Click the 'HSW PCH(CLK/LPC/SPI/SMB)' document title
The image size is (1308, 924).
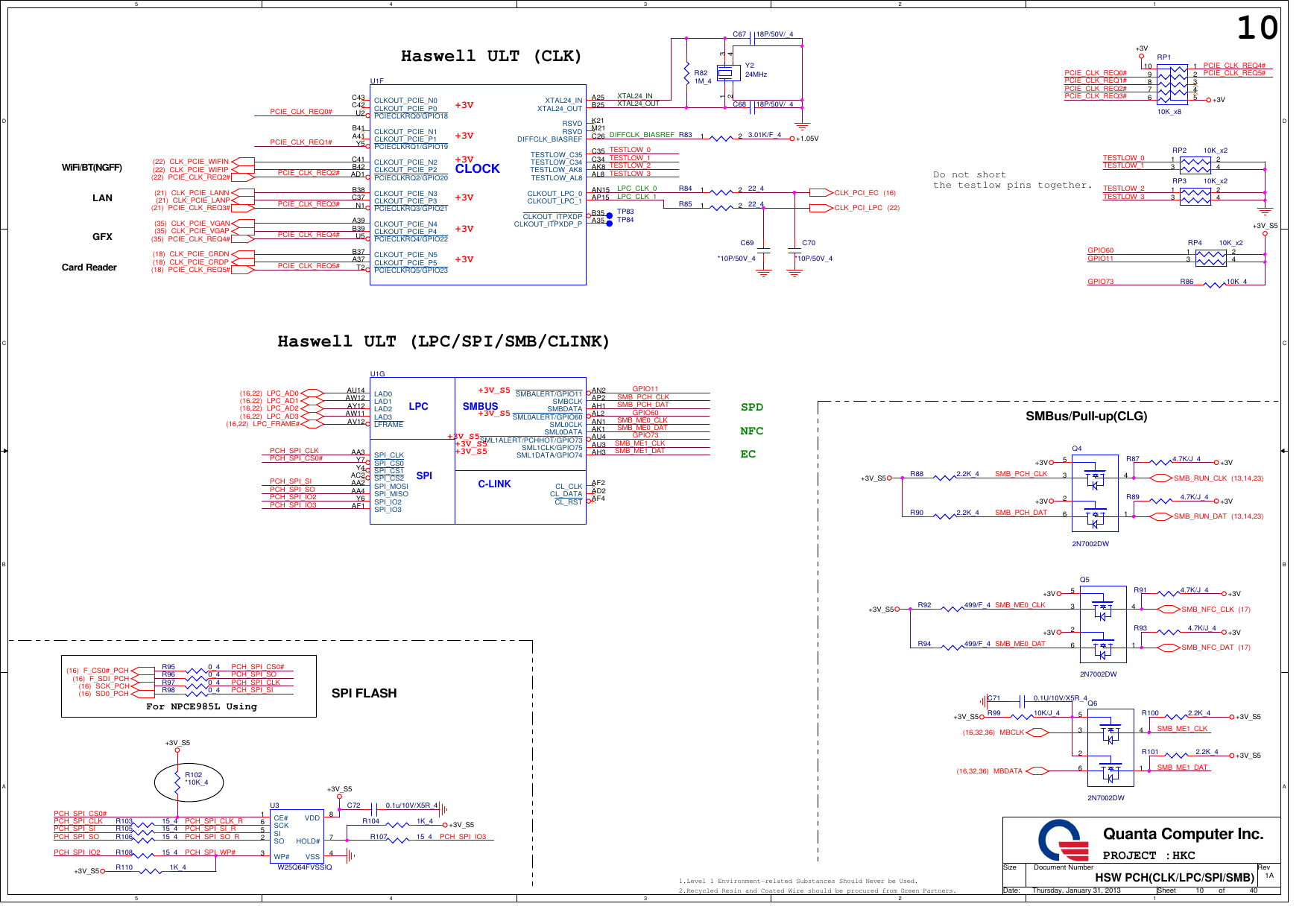click(1174, 878)
